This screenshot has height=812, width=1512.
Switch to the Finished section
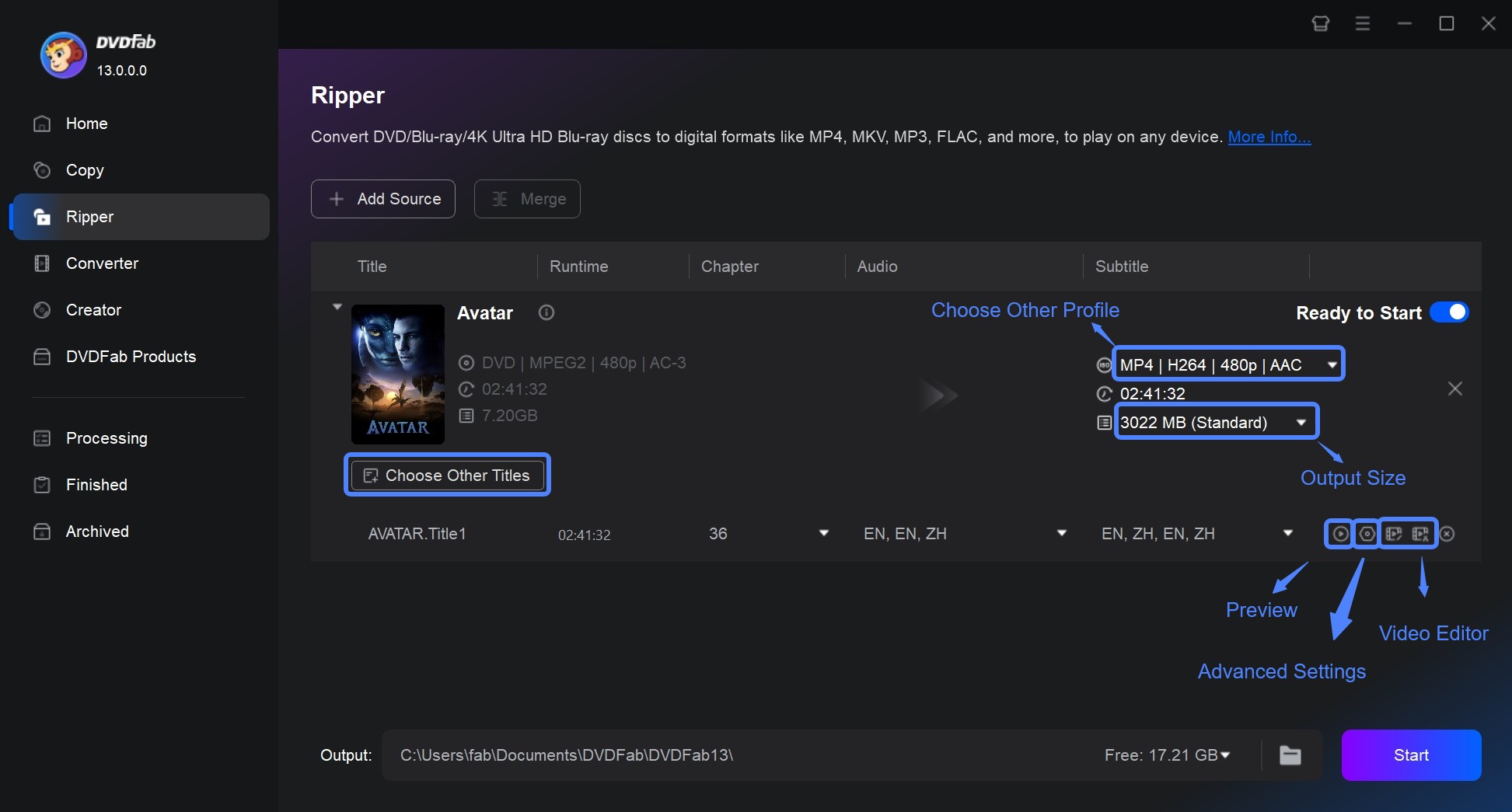click(x=96, y=484)
